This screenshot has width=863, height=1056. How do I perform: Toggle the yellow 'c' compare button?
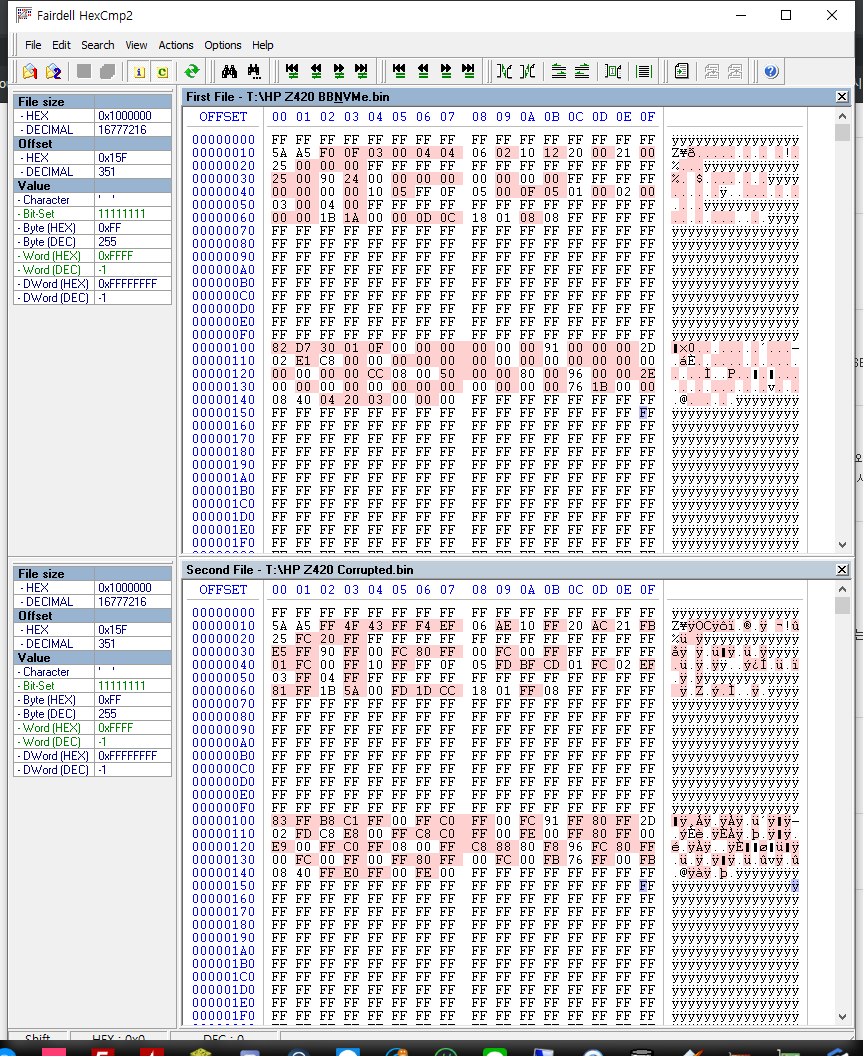point(162,71)
